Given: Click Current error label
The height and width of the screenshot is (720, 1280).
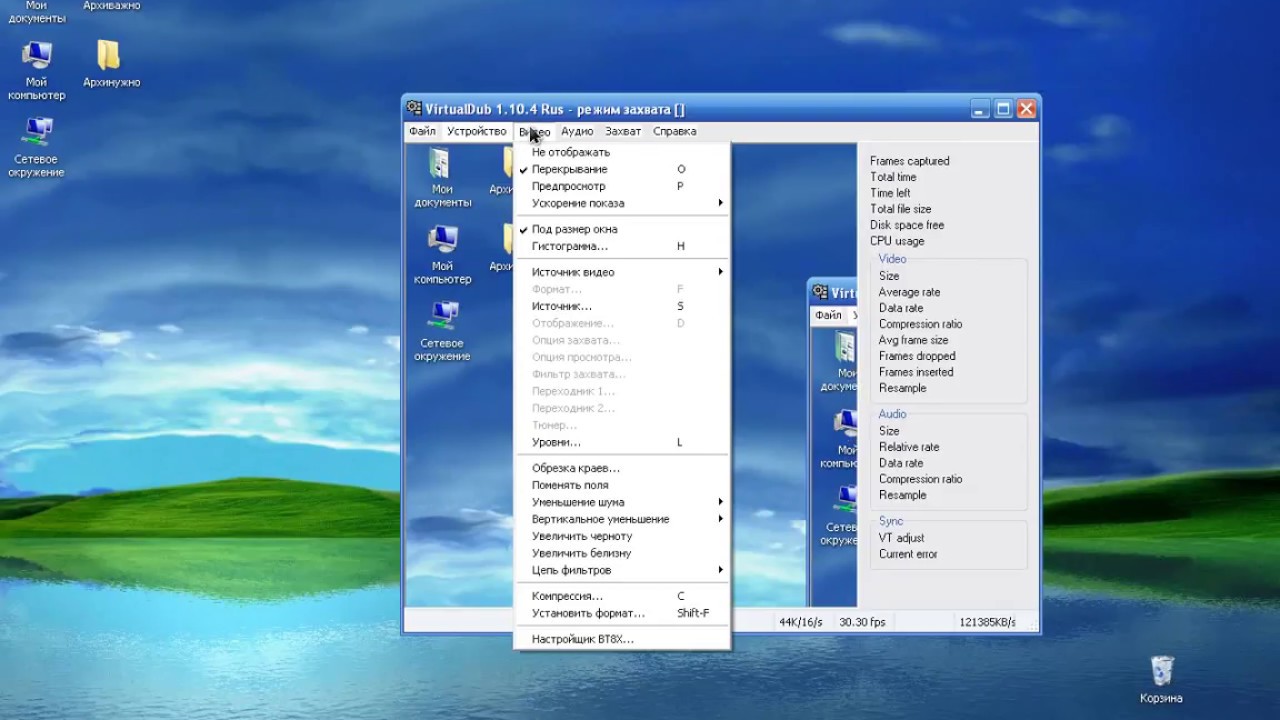Looking at the screenshot, I should [909, 554].
